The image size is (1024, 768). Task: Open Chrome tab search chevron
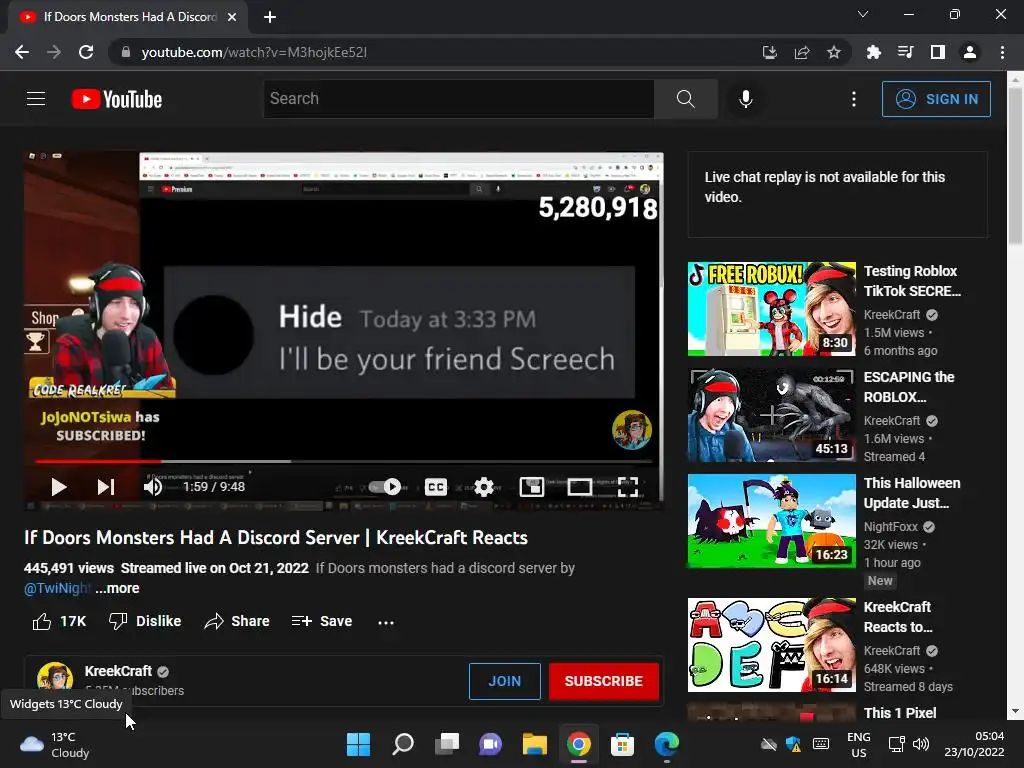(863, 14)
